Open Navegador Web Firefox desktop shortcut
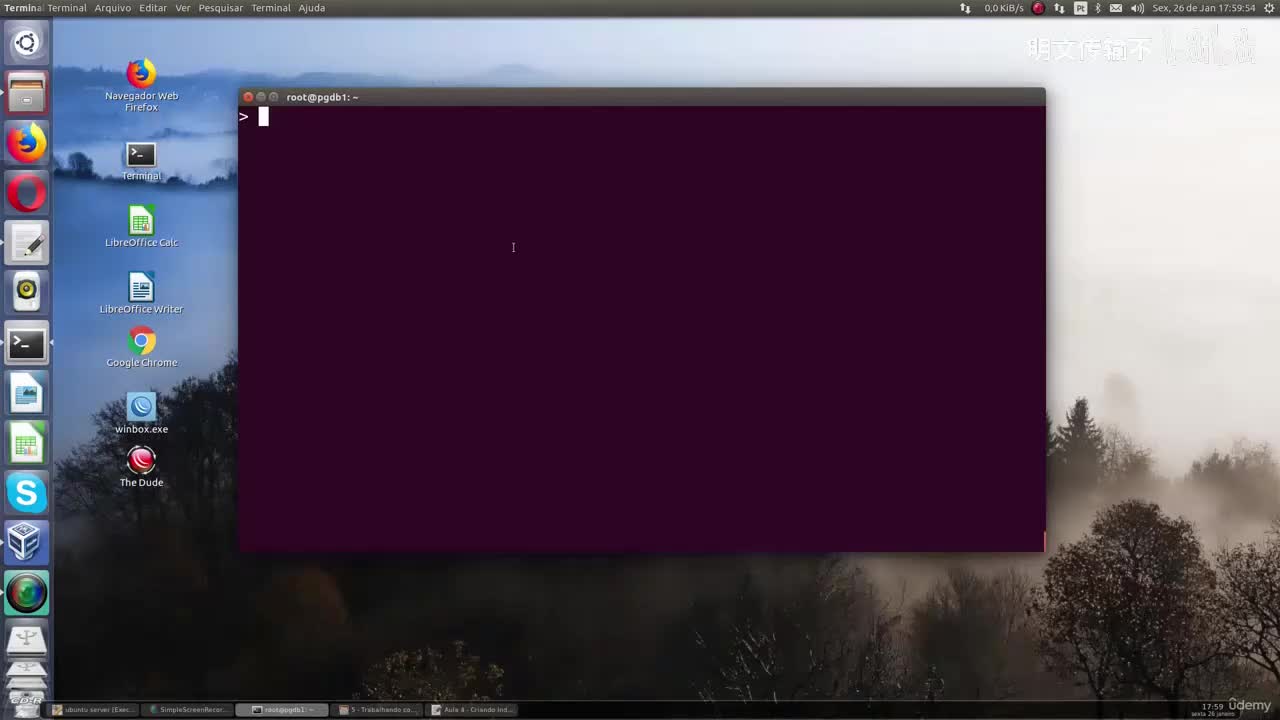Viewport: 1280px width, 720px height. pyautogui.click(x=141, y=86)
